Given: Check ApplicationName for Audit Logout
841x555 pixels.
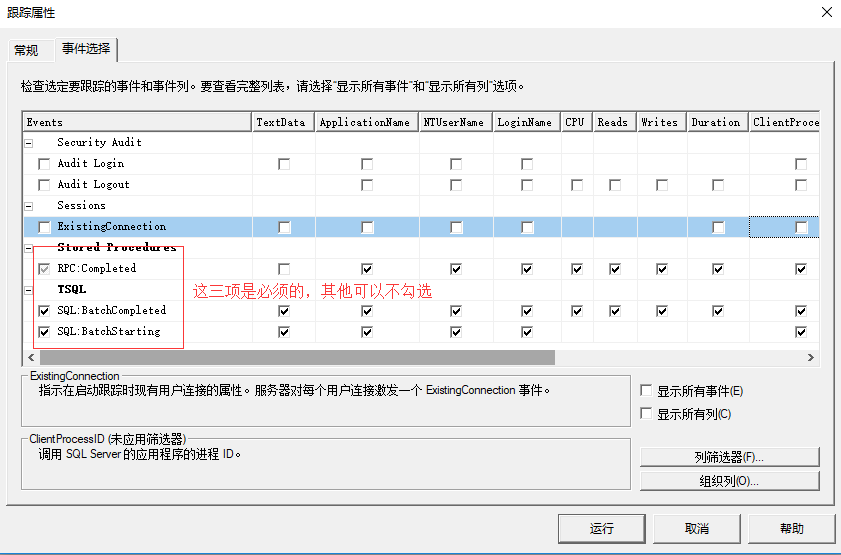Looking at the screenshot, I should pyautogui.click(x=367, y=185).
